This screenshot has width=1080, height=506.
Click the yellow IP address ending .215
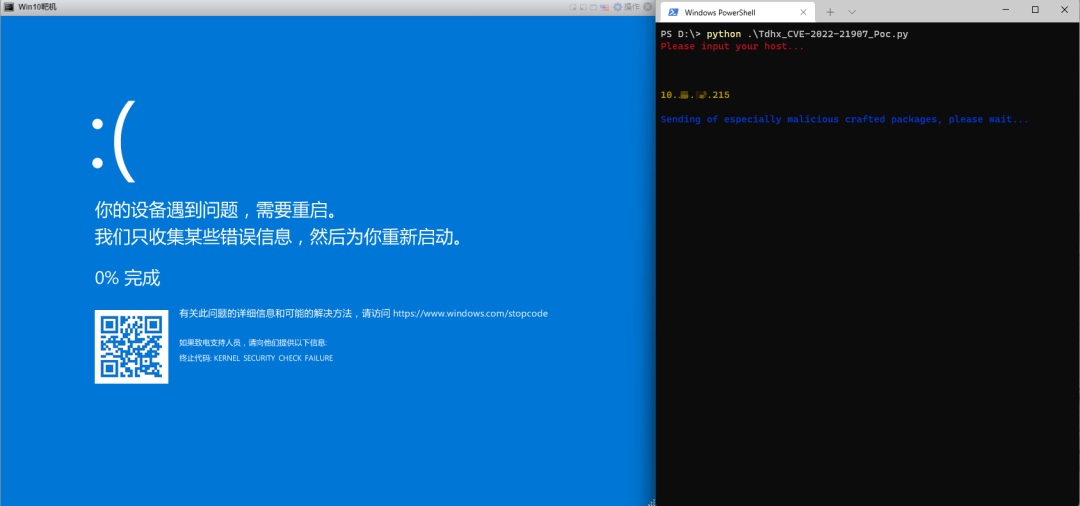695,95
